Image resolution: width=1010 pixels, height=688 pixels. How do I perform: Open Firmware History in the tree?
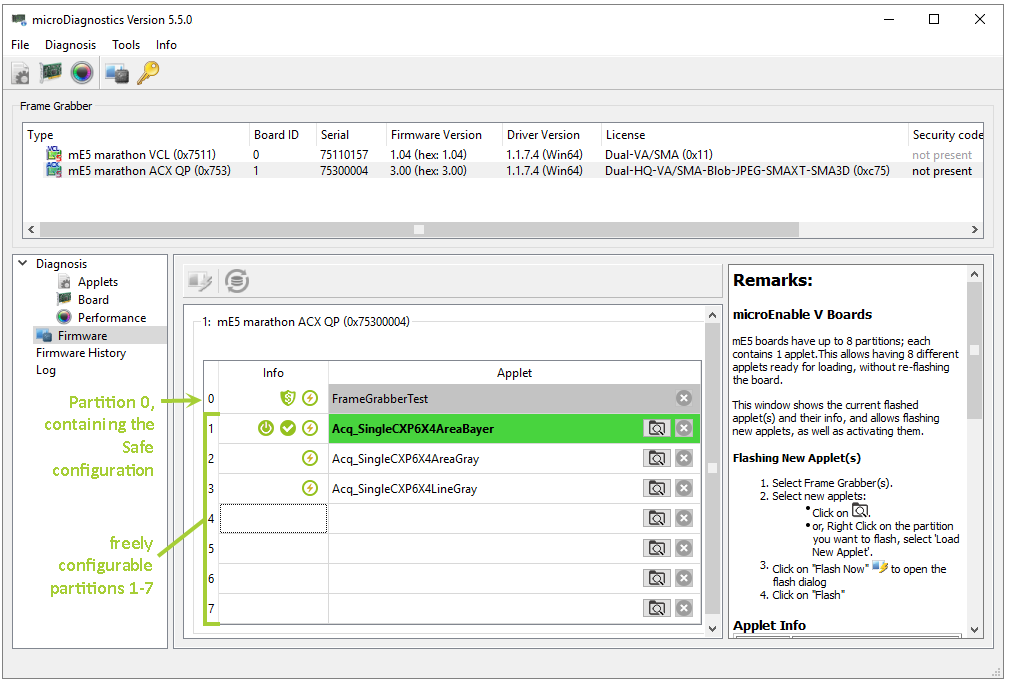(81, 353)
